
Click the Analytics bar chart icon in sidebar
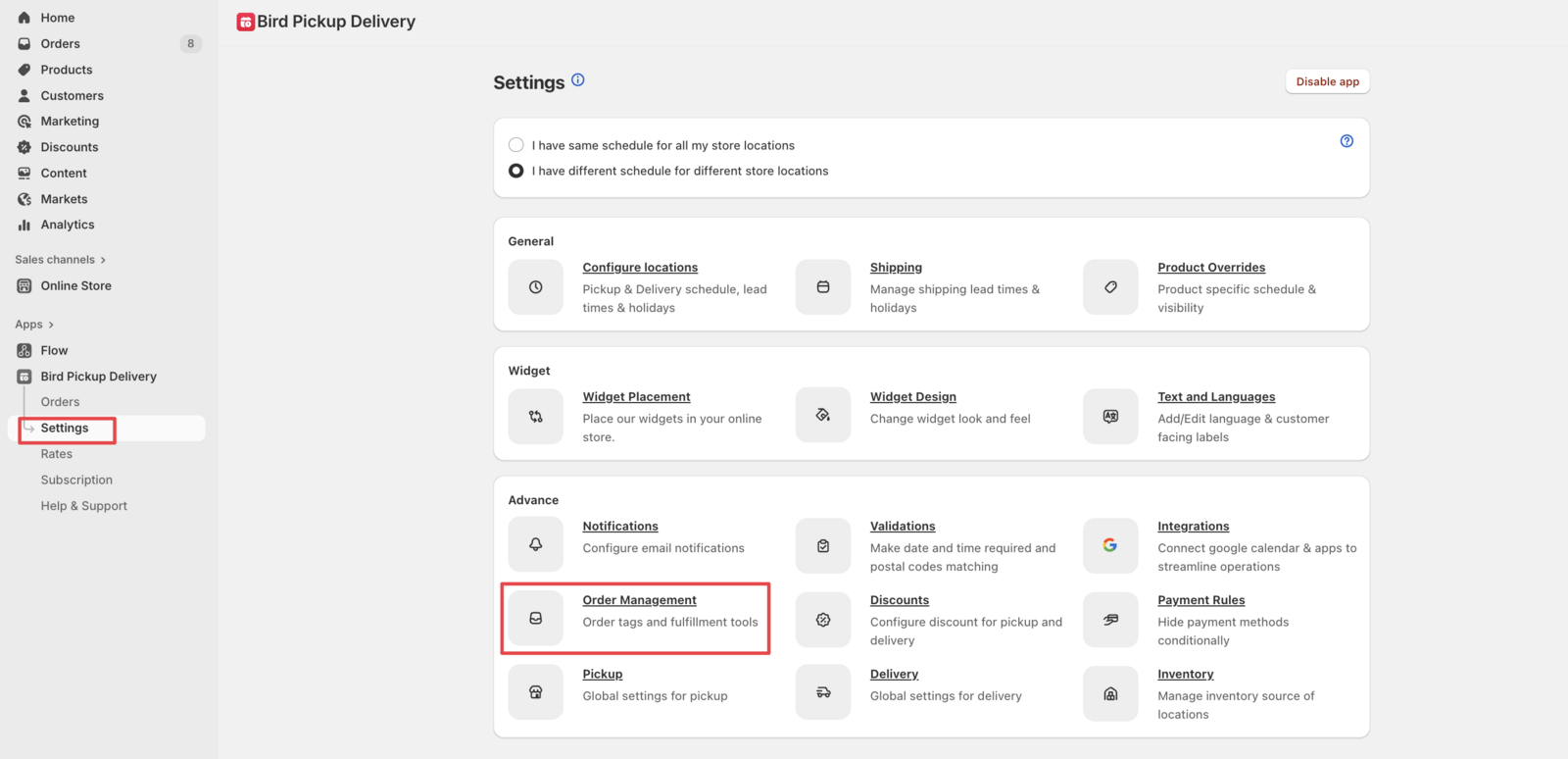click(x=24, y=225)
